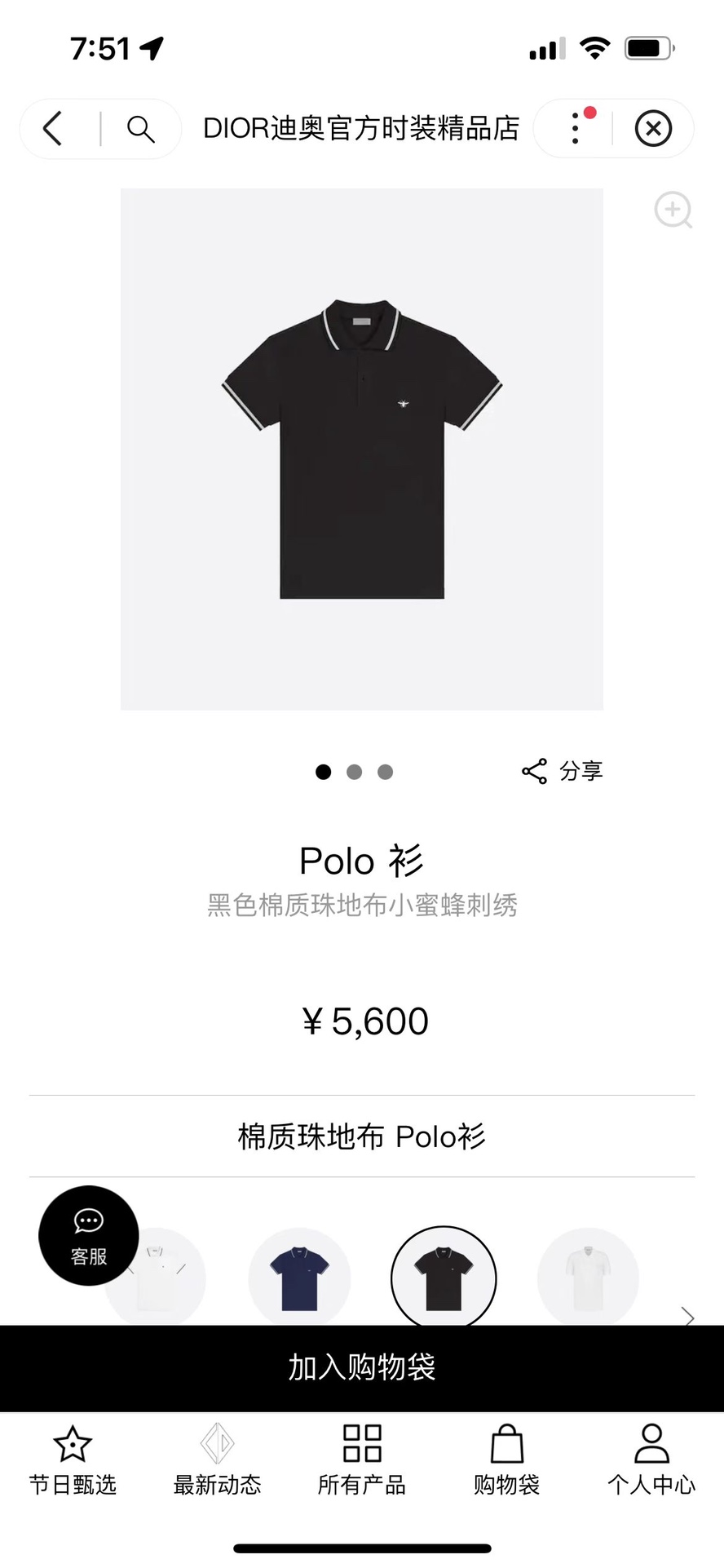Go to third image dot

pyautogui.click(x=385, y=772)
